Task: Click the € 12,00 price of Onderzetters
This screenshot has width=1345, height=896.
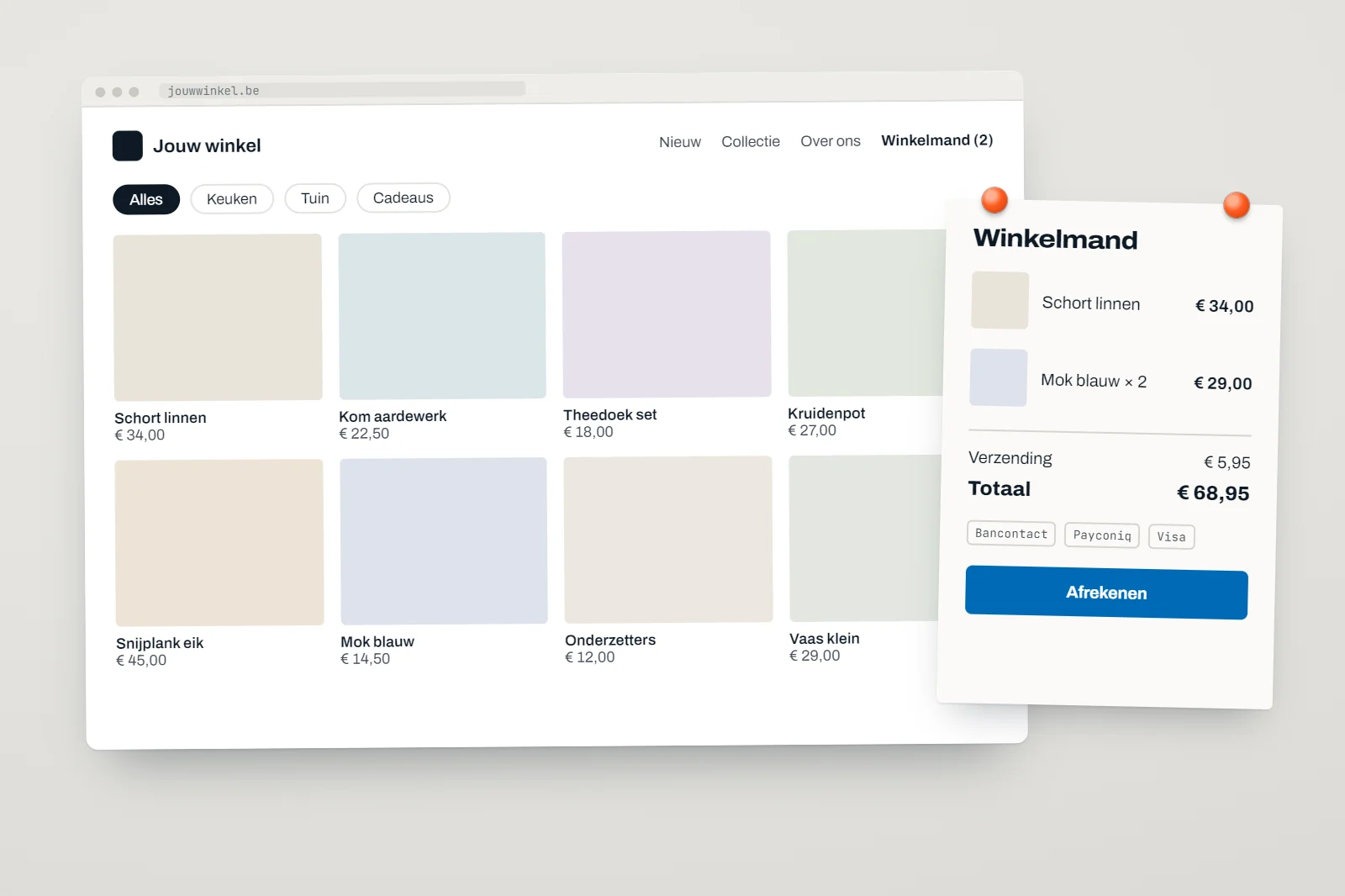Action: coord(590,657)
